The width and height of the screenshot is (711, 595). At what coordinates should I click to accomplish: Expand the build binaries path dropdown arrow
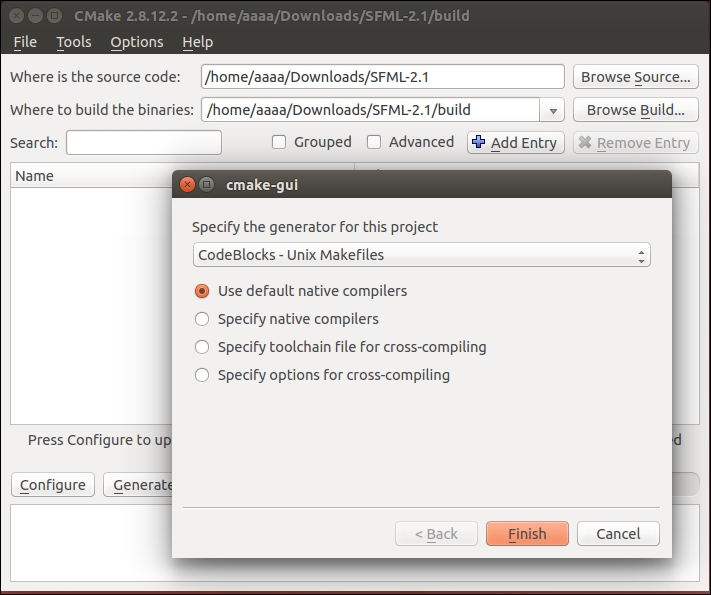pos(552,110)
